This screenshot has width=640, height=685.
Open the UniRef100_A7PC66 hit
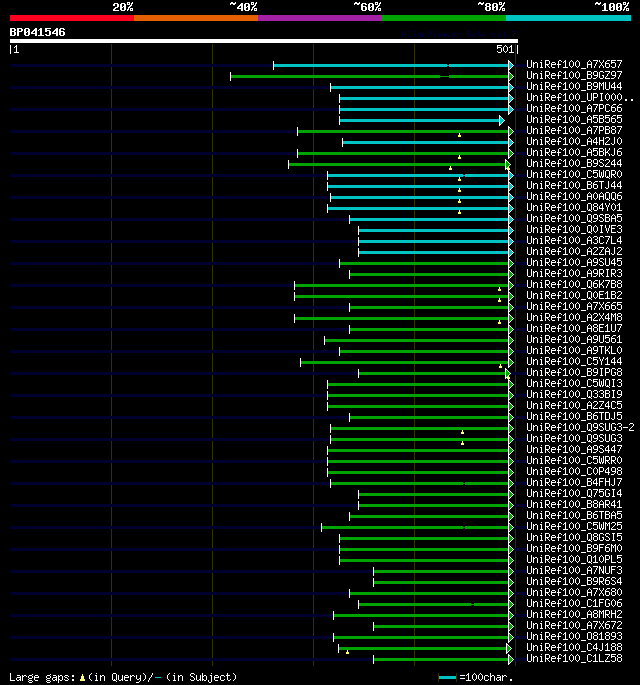pyautogui.click(x=574, y=108)
